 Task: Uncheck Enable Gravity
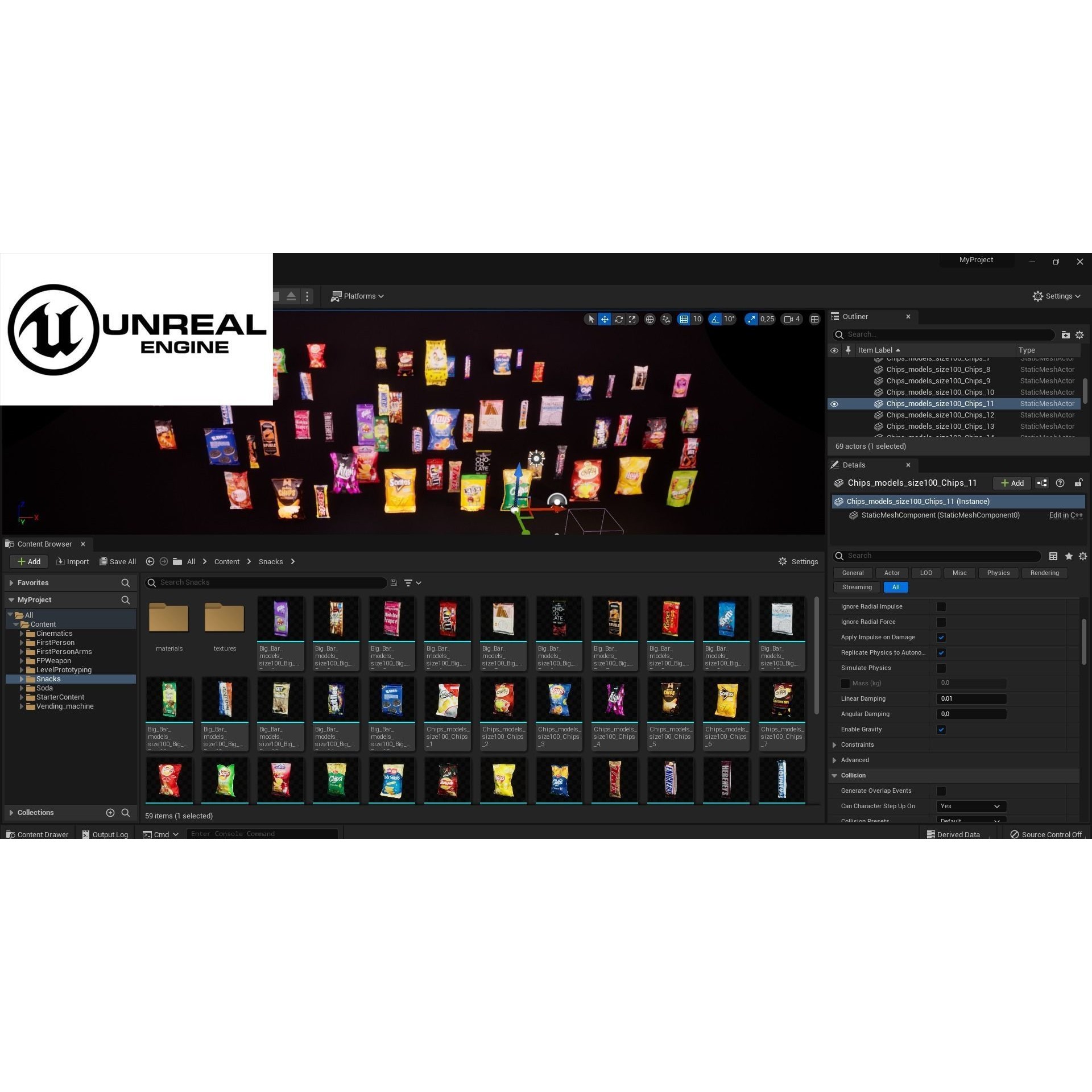pos(941,730)
